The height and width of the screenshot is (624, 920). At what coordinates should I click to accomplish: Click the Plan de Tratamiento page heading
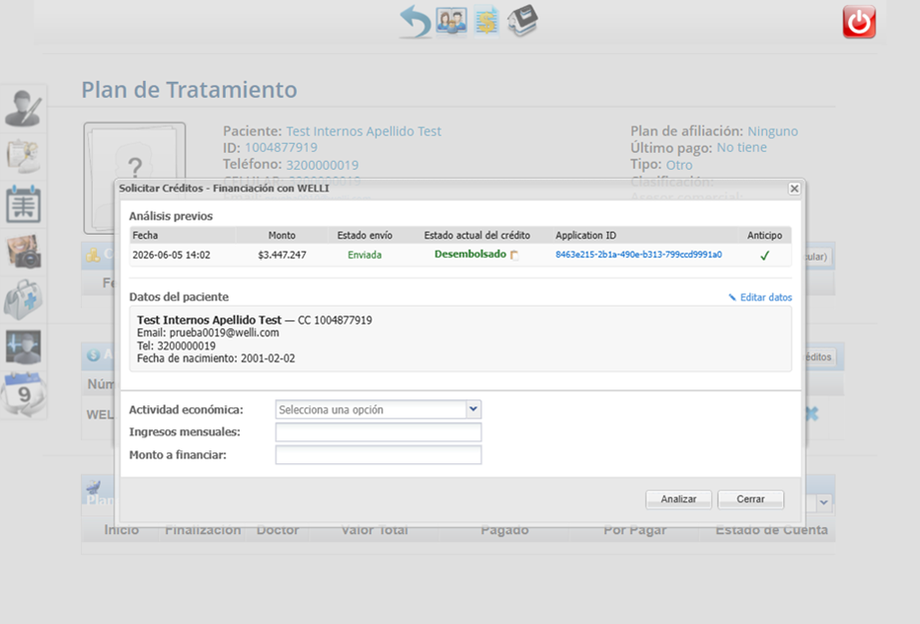[x=189, y=90]
